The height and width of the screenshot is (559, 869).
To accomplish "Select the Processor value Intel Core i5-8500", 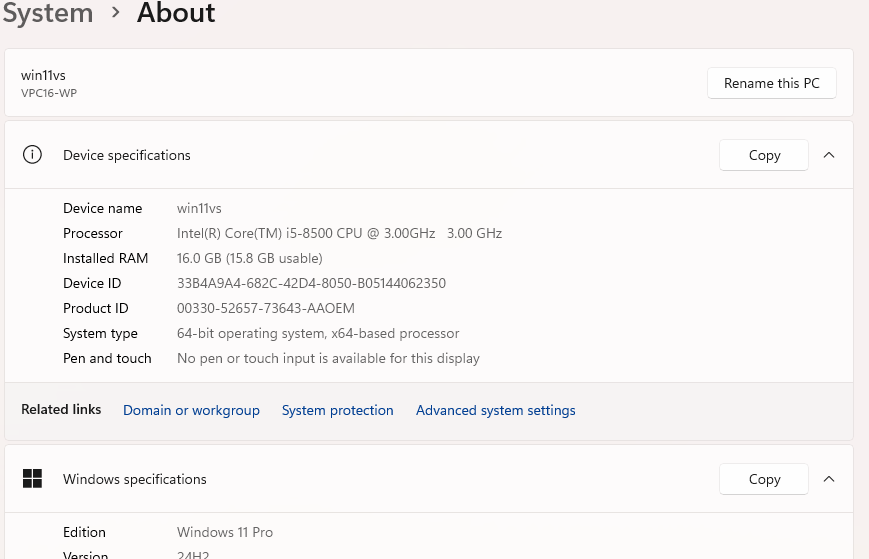I will (339, 233).
